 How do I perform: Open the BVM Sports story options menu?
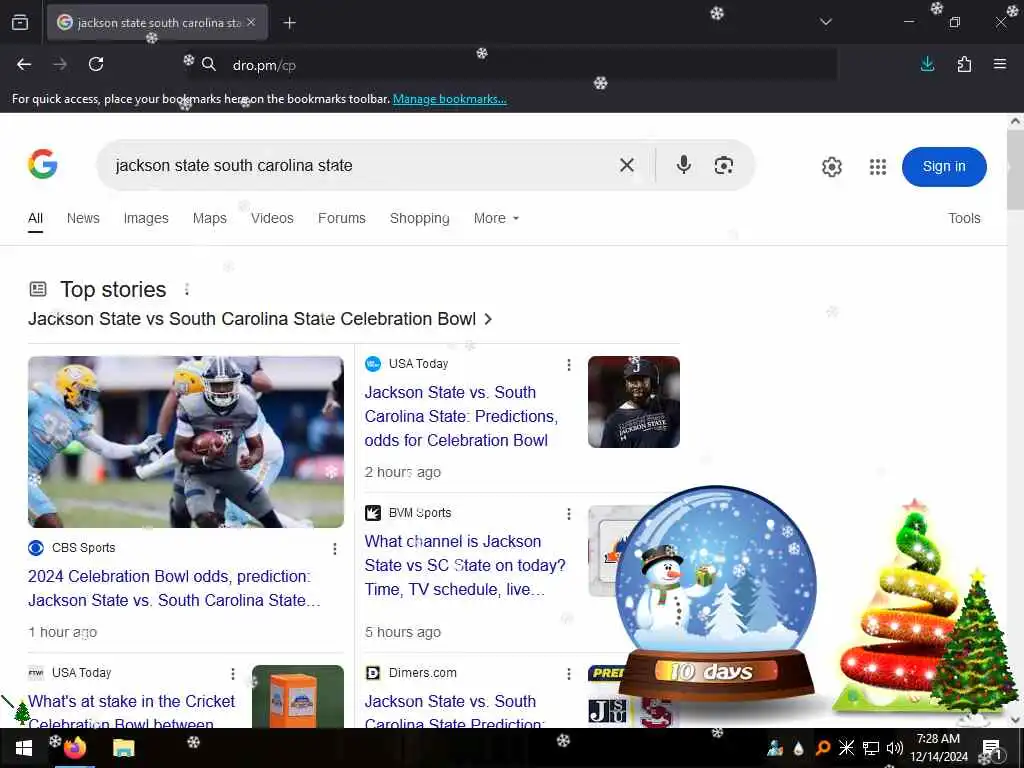pos(569,513)
